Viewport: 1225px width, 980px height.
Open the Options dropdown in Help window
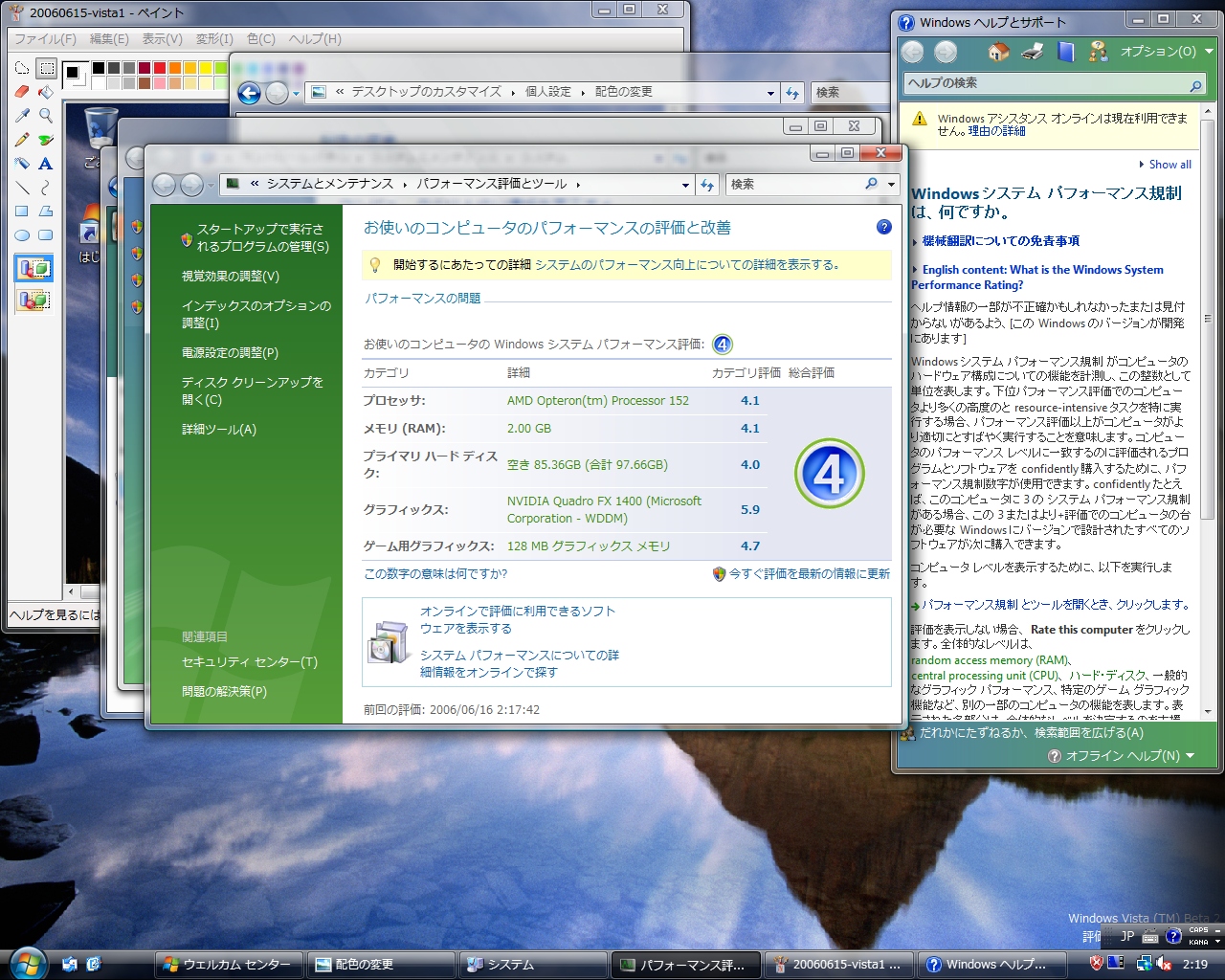(x=1167, y=52)
